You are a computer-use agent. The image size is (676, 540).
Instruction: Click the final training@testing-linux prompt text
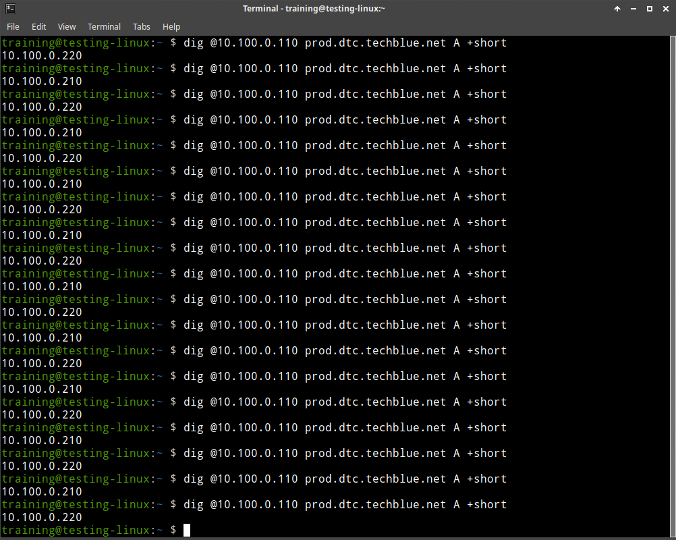tap(82, 531)
